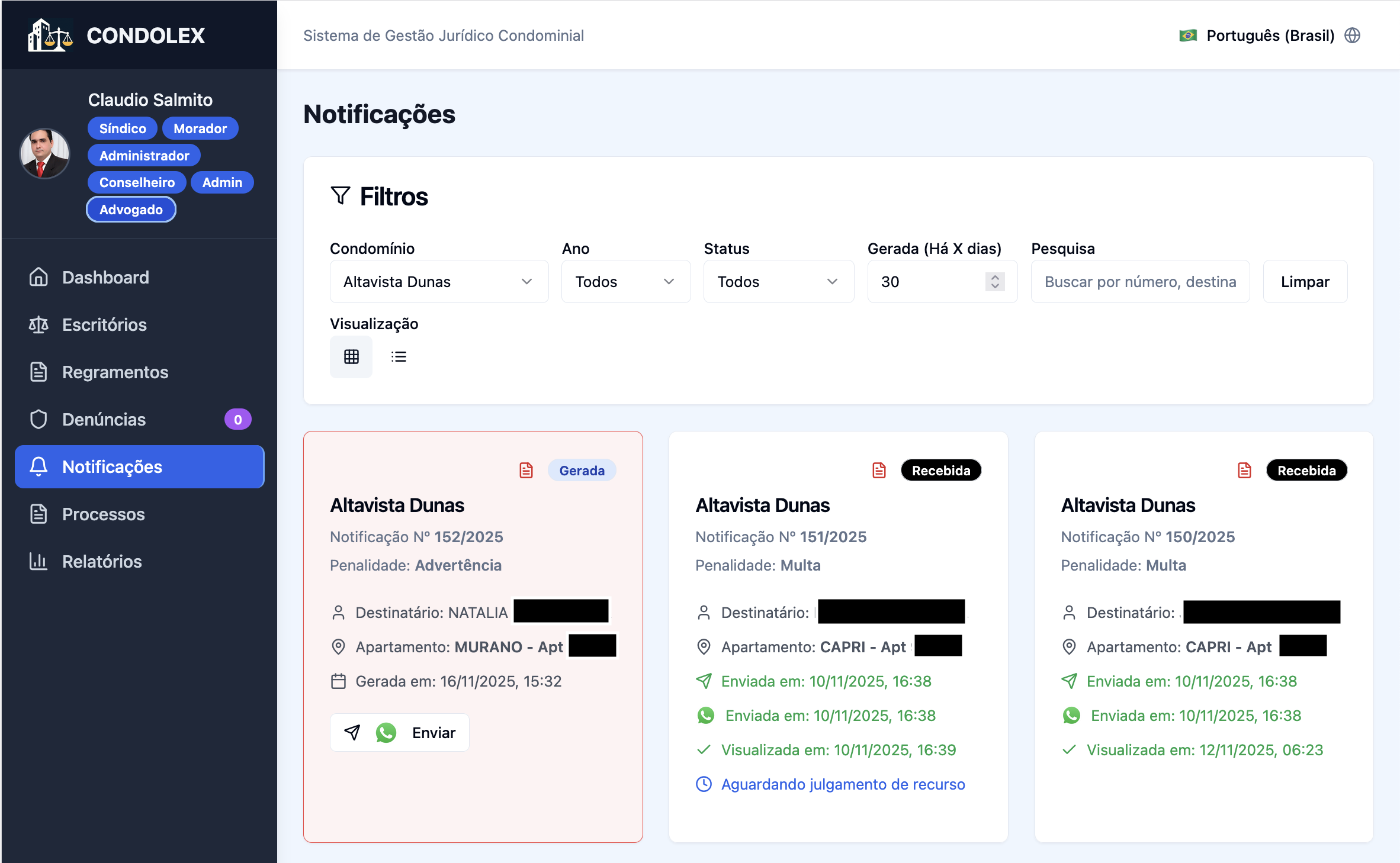Open PDF icon on notification 150/2025
Image resolution: width=1400 pixels, height=863 pixels.
point(1244,471)
